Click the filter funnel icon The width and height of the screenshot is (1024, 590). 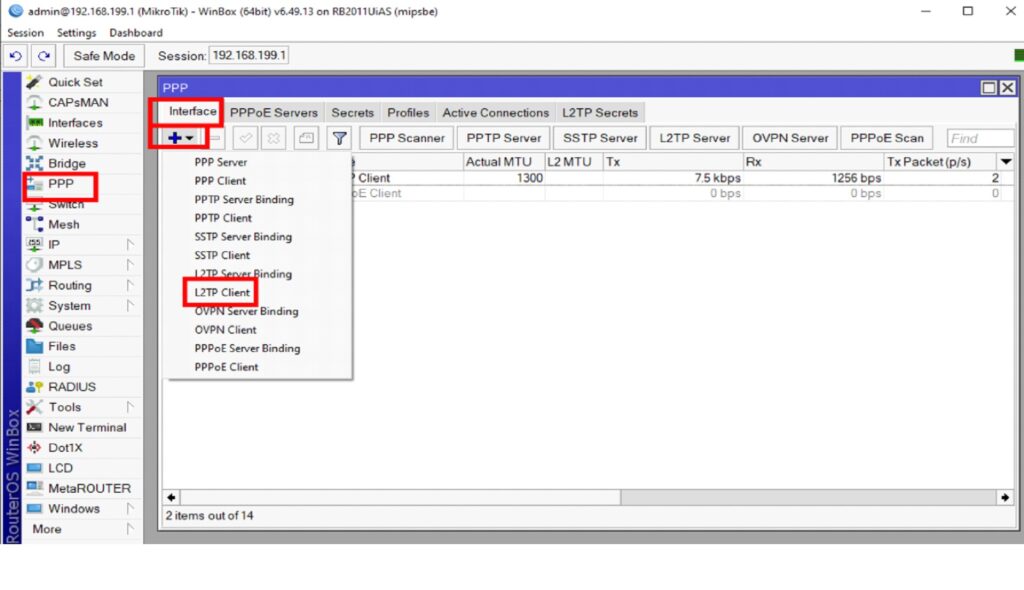point(340,138)
